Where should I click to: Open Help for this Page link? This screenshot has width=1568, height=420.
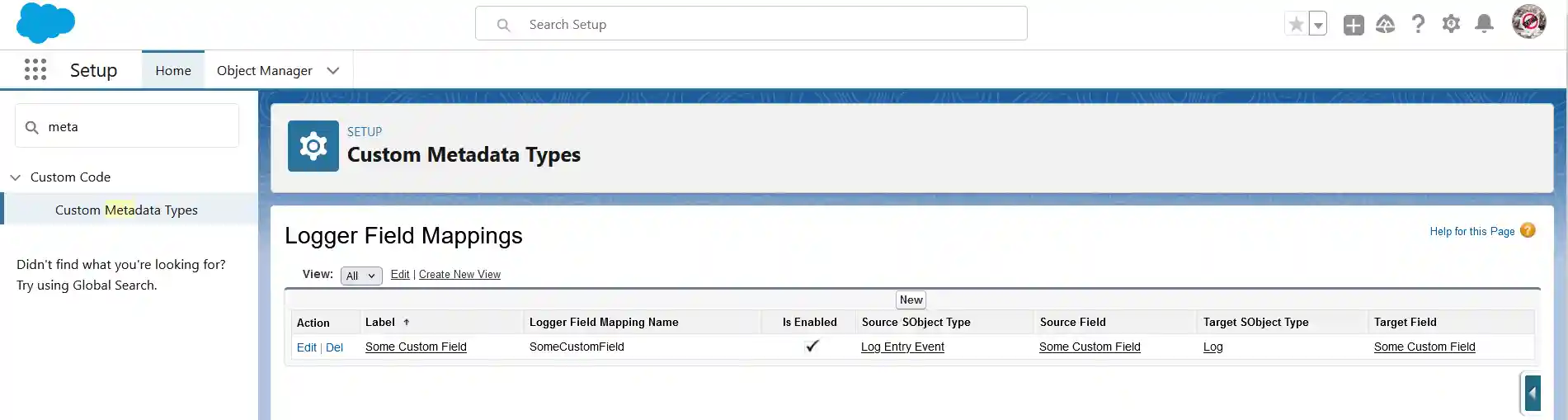coord(1472,231)
